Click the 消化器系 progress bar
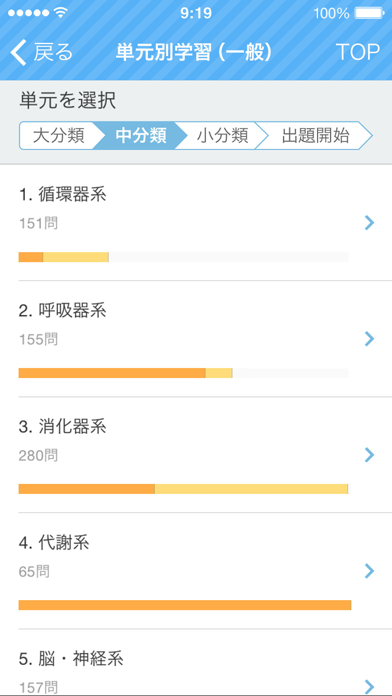 pos(183,489)
